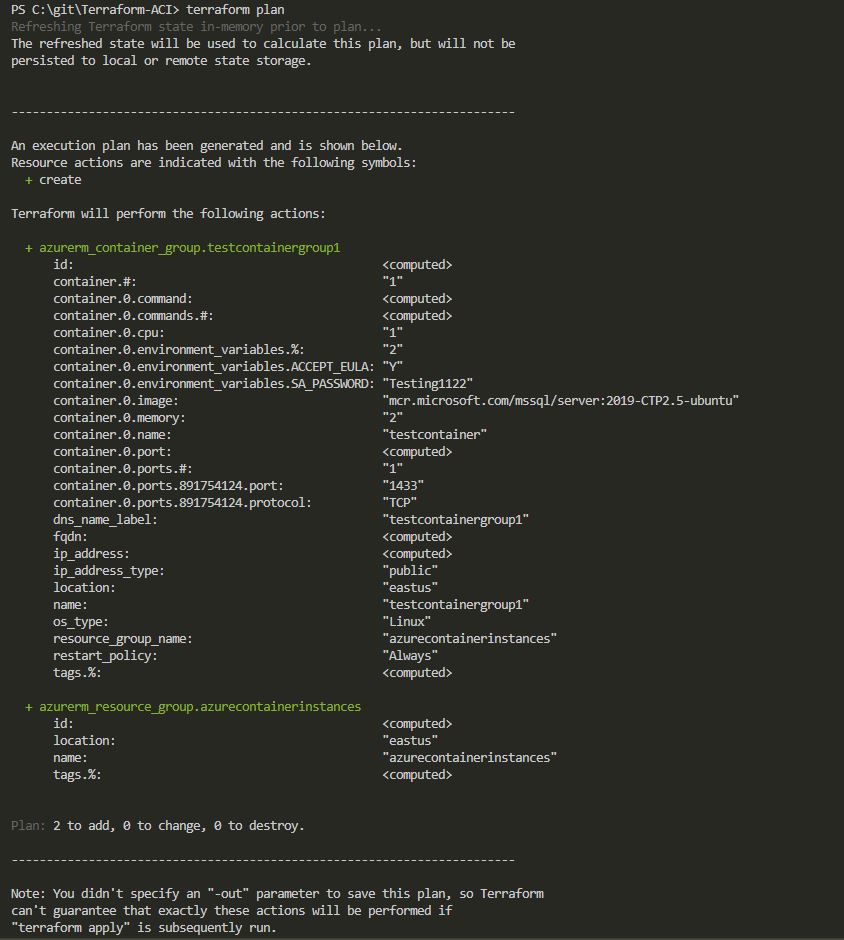Click the resource_group_name value "azurecontainerinstances"
Screen dimensions: 844x940
pyautogui.click(x=469, y=638)
